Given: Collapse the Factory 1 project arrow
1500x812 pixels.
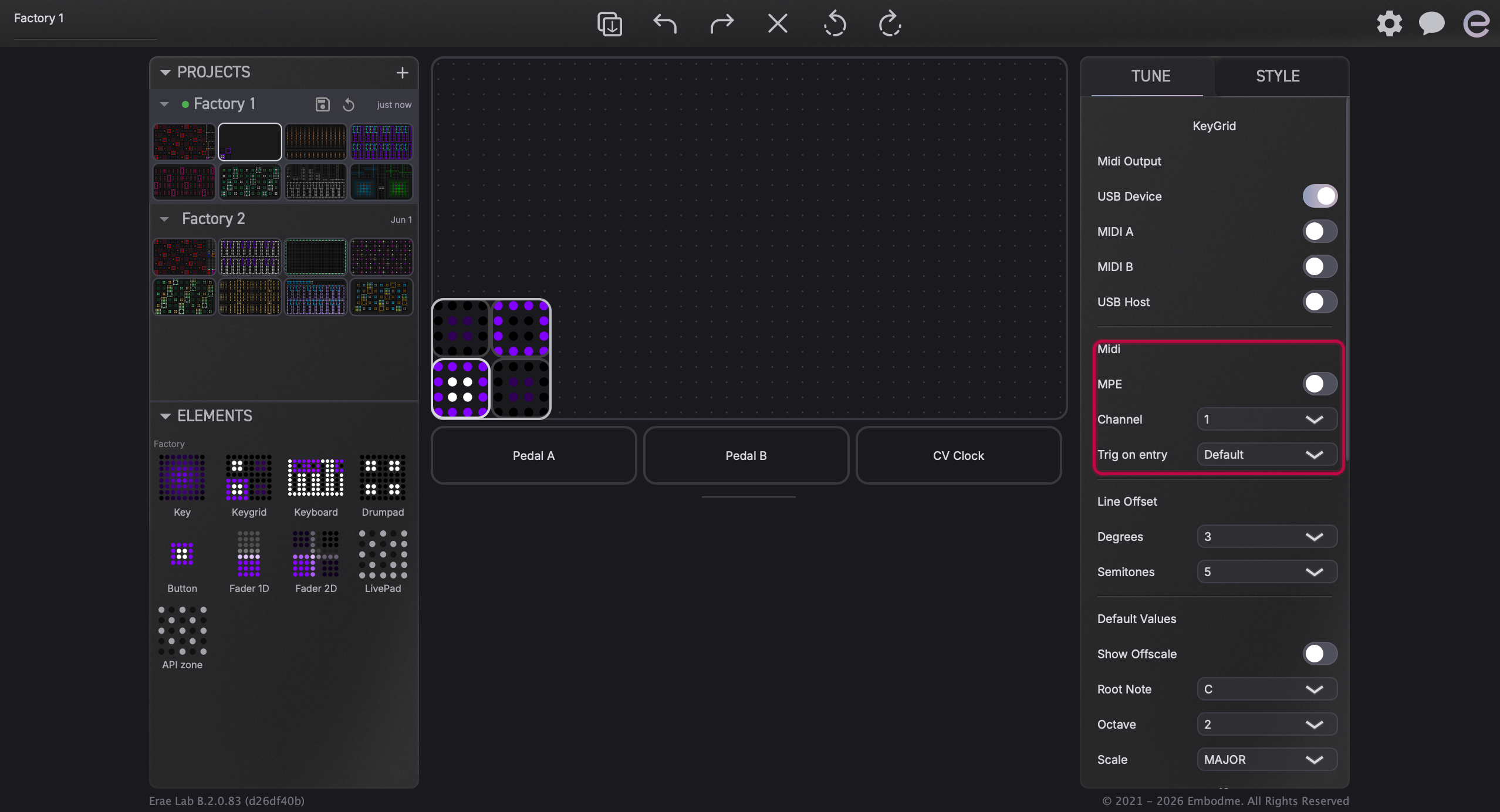Looking at the screenshot, I should 164,104.
